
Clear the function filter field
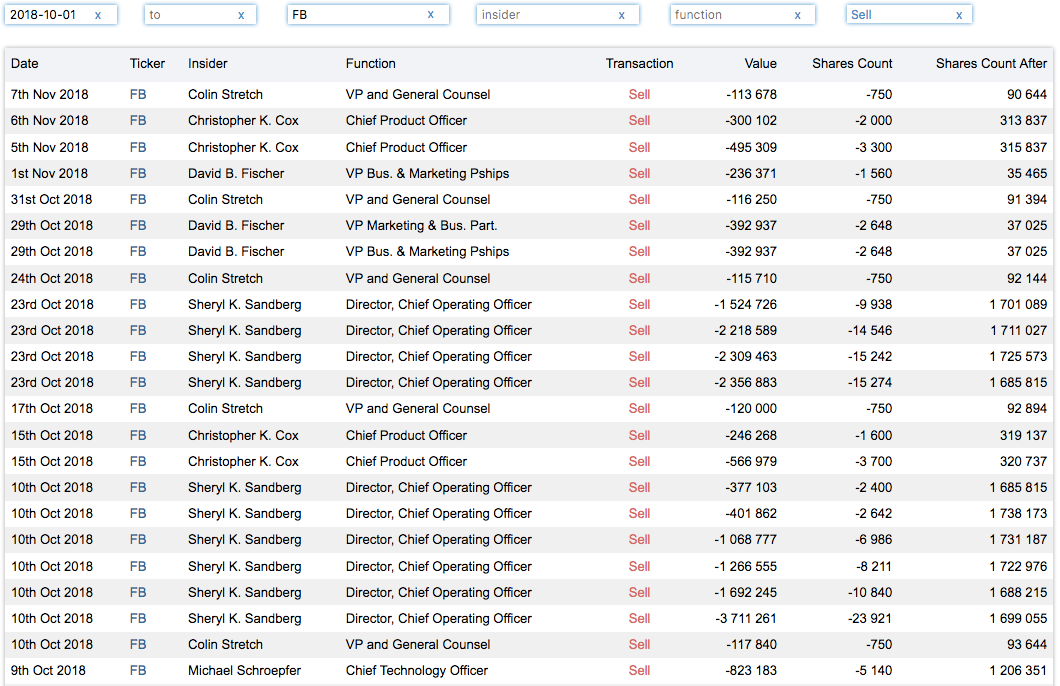[x=798, y=15]
